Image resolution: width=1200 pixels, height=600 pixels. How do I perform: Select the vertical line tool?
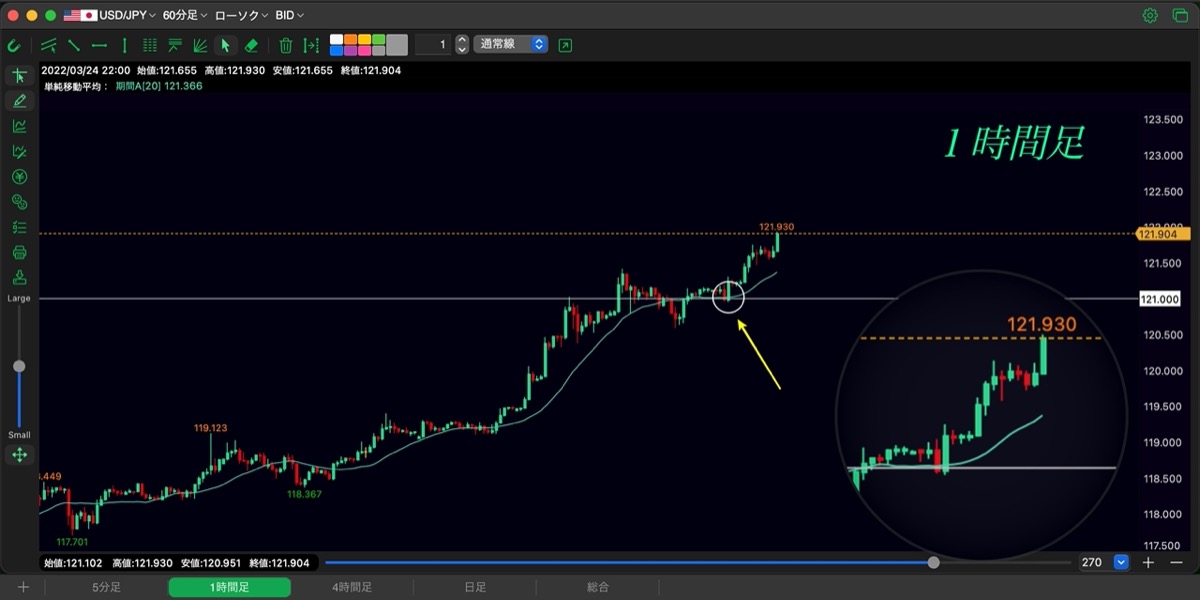(x=124, y=45)
